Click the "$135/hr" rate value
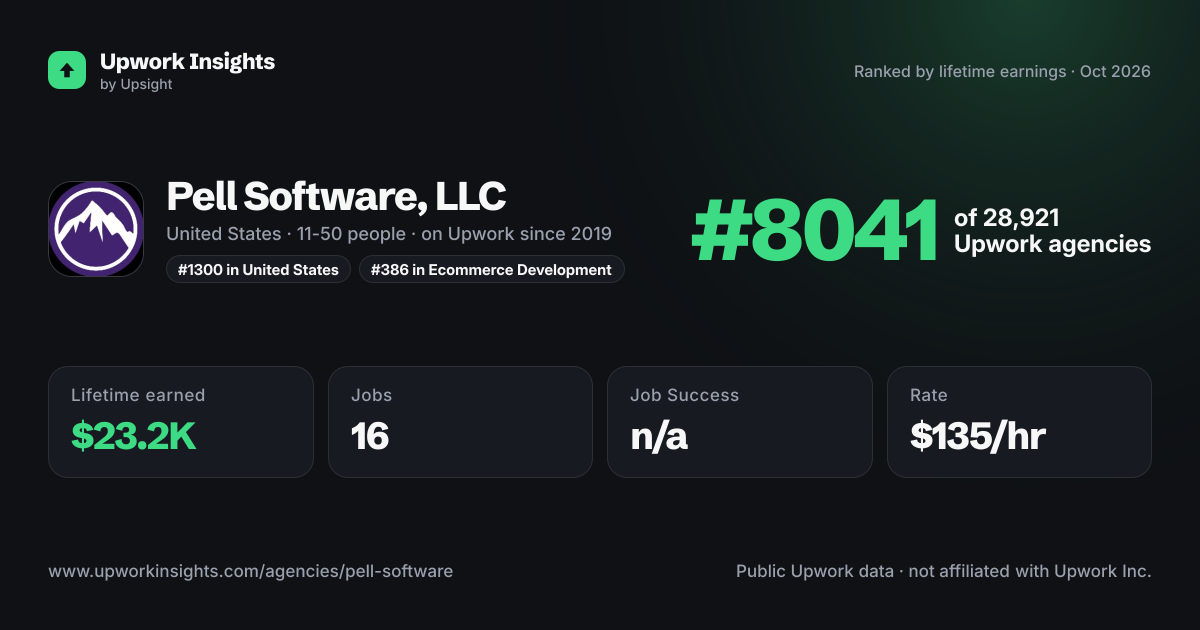This screenshot has height=630, width=1200. click(978, 435)
